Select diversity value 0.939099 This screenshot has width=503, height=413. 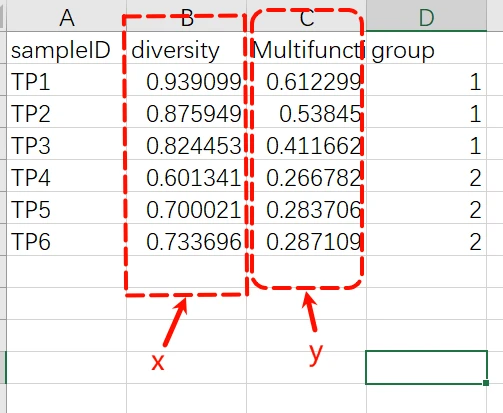pos(186,80)
